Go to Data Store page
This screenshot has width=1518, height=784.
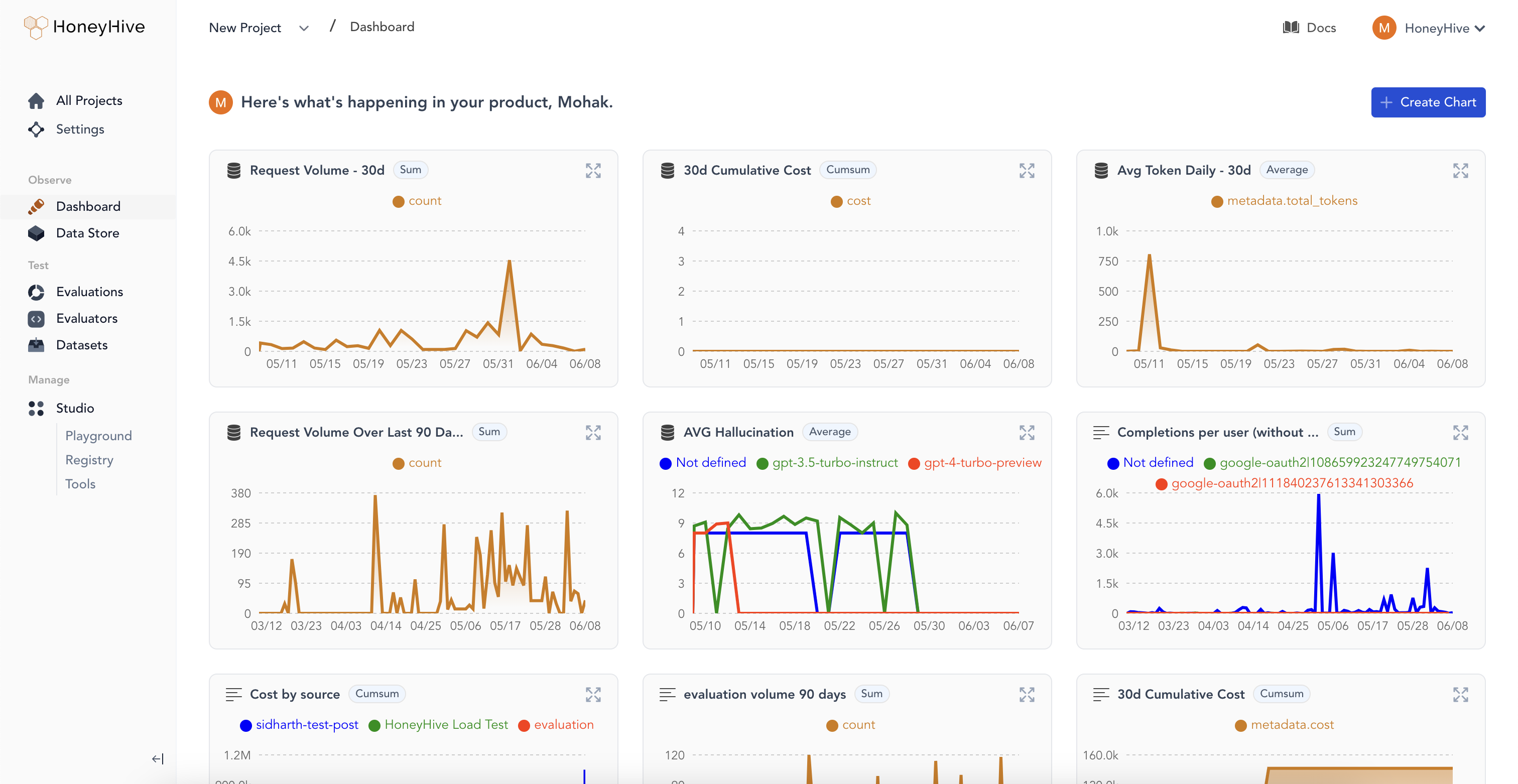coord(87,233)
